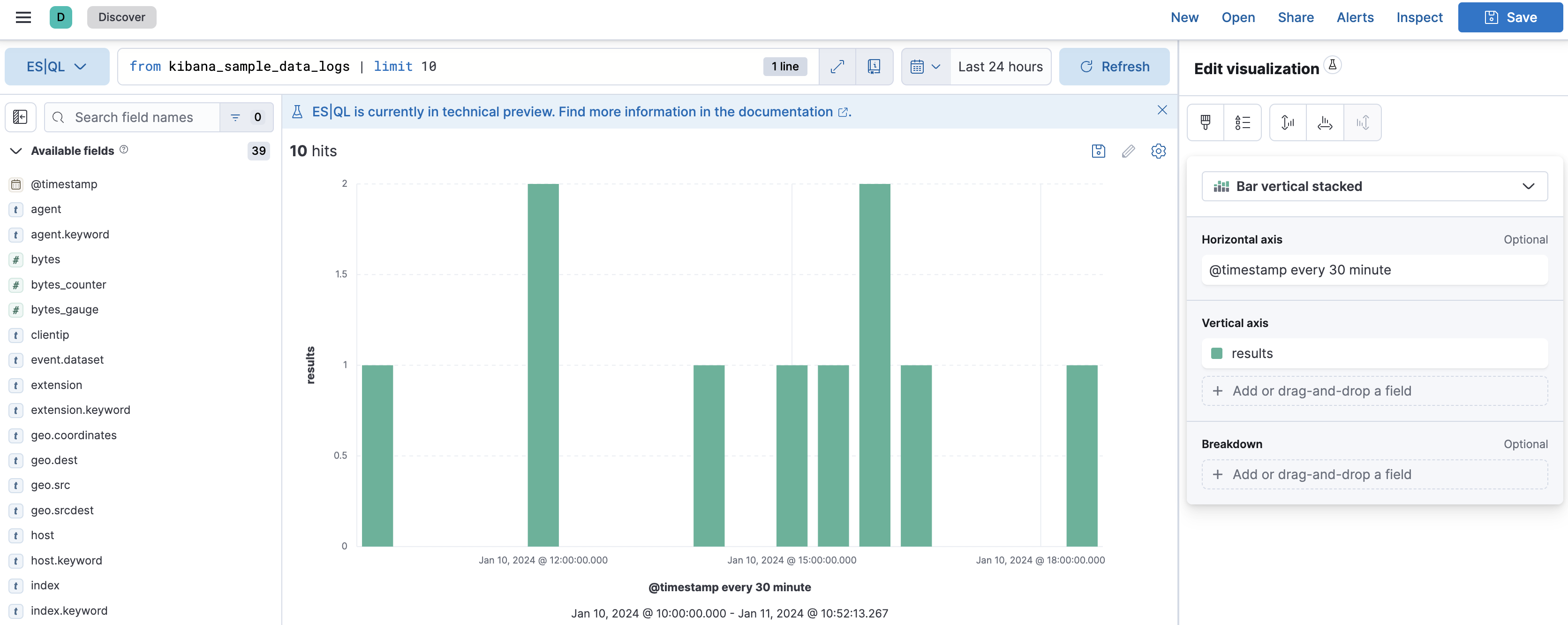Open the legend settings icon
Viewport: 1568px width, 625px height.
point(1242,122)
